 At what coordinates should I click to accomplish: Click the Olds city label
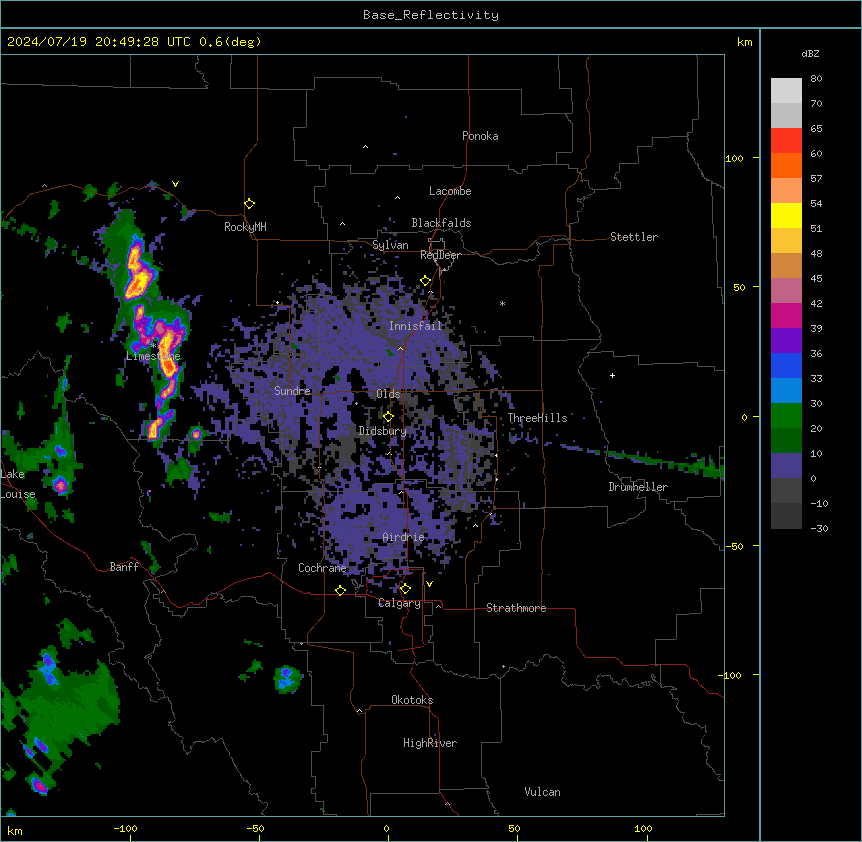click(388, 394)
